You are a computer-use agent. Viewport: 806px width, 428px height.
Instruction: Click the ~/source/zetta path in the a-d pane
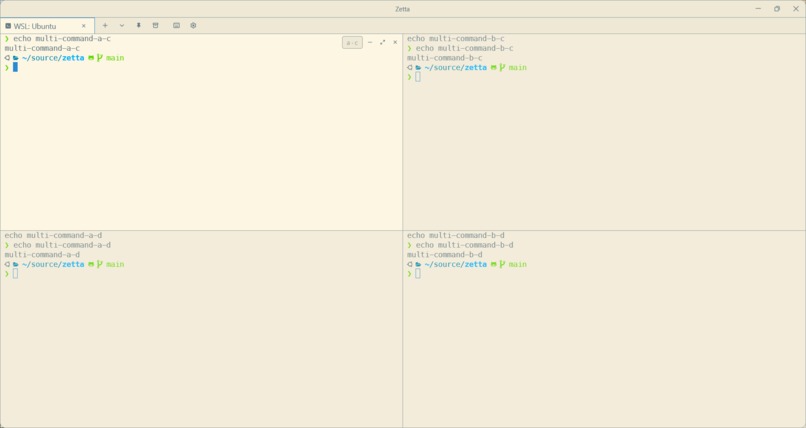[x=53, y=265]
